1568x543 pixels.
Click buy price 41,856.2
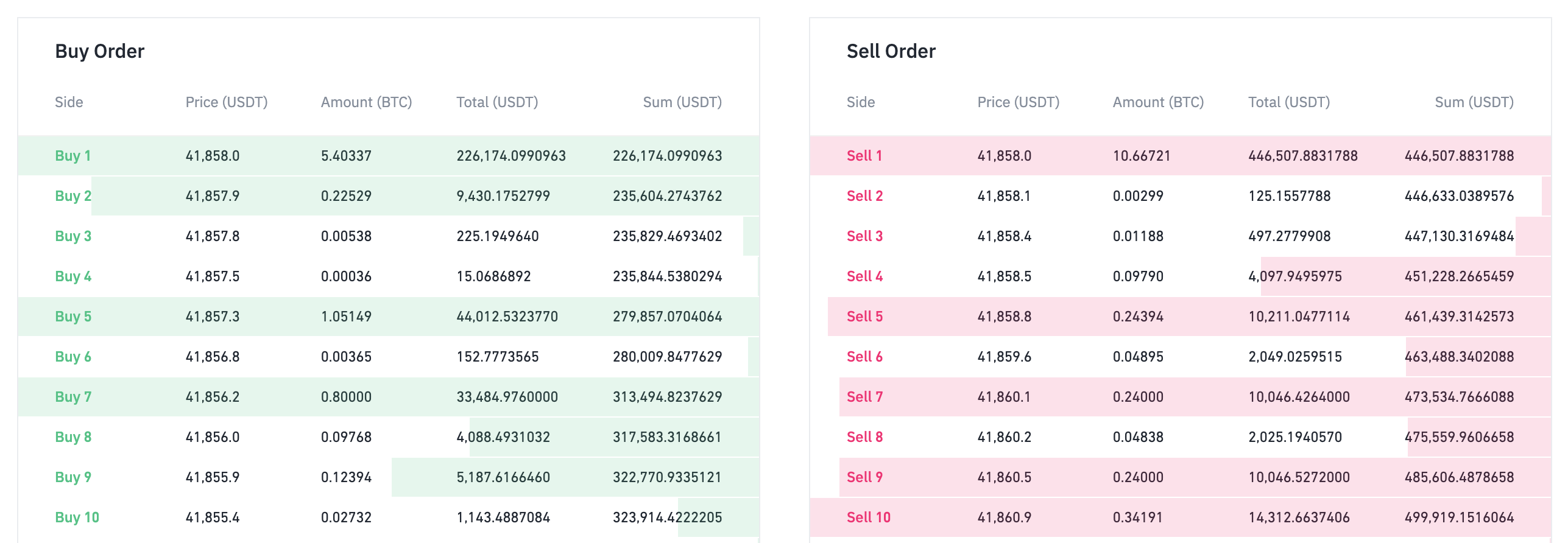tap(213, 397)
